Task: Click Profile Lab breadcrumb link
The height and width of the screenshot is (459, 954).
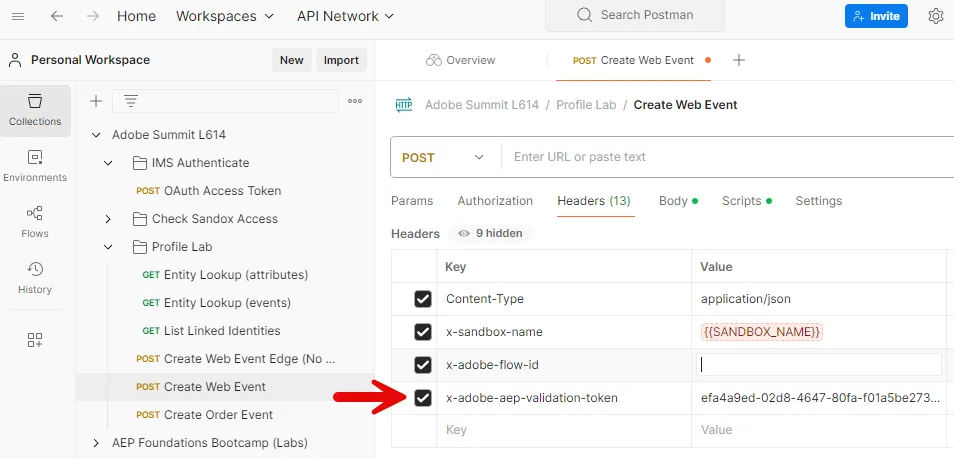Action: pyautogui.click(x=586, y=105)
